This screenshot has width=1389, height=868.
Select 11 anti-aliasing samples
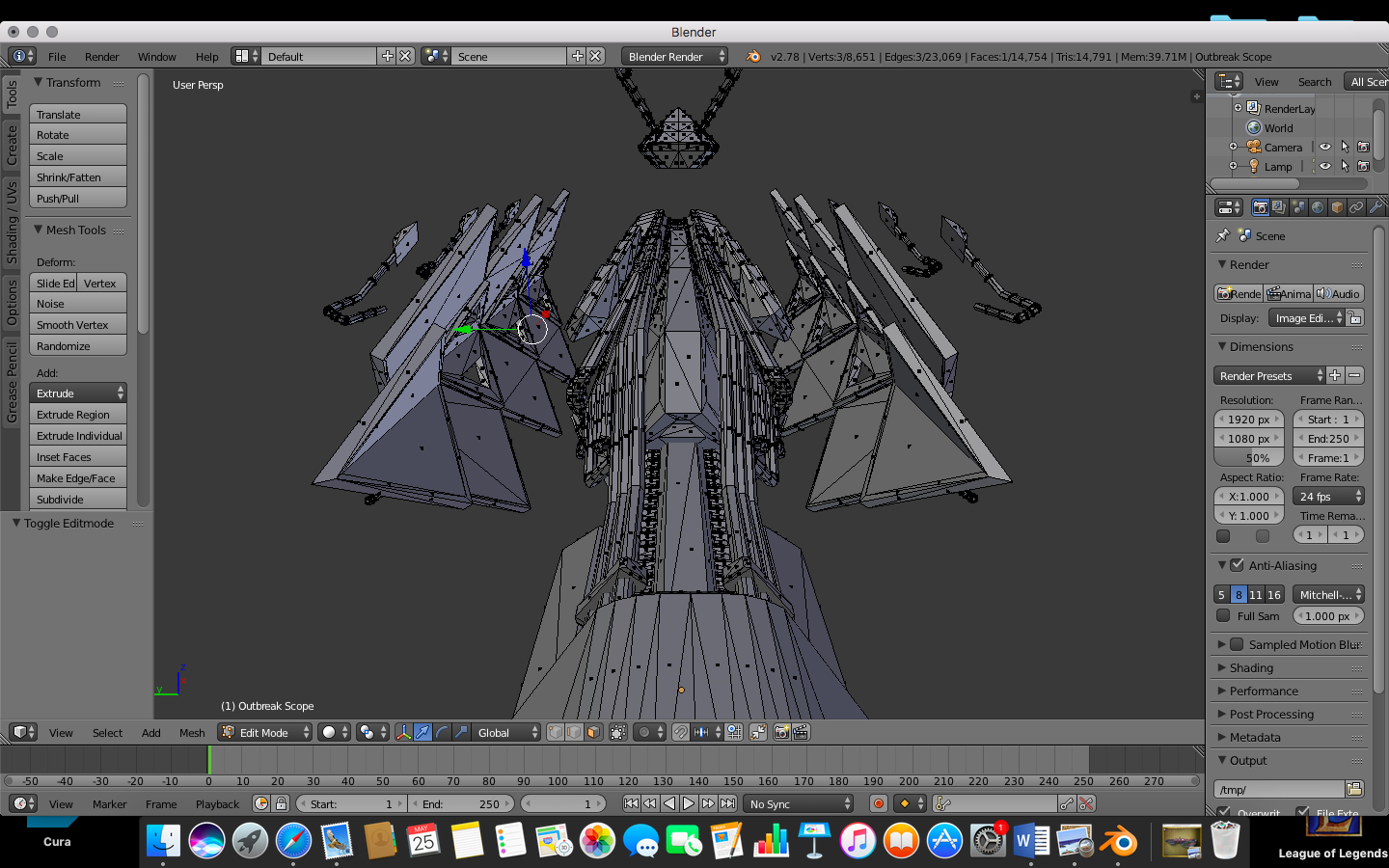(x=1256, y=594)
